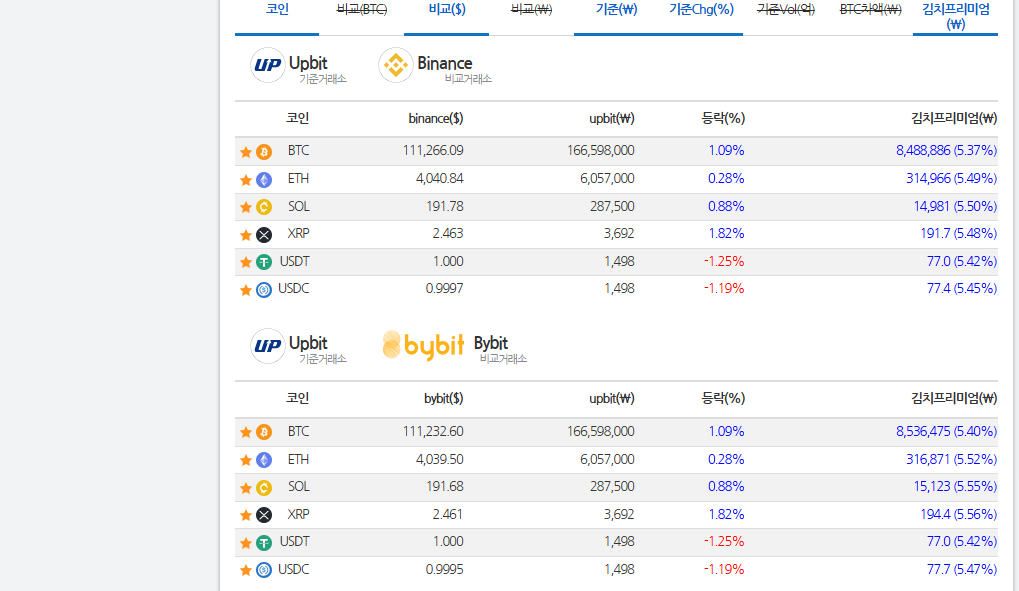Click the SOL coin icon in Bybit table
Screen dimensions: 1019x591
pyautogui.click(x=264, y=488)
